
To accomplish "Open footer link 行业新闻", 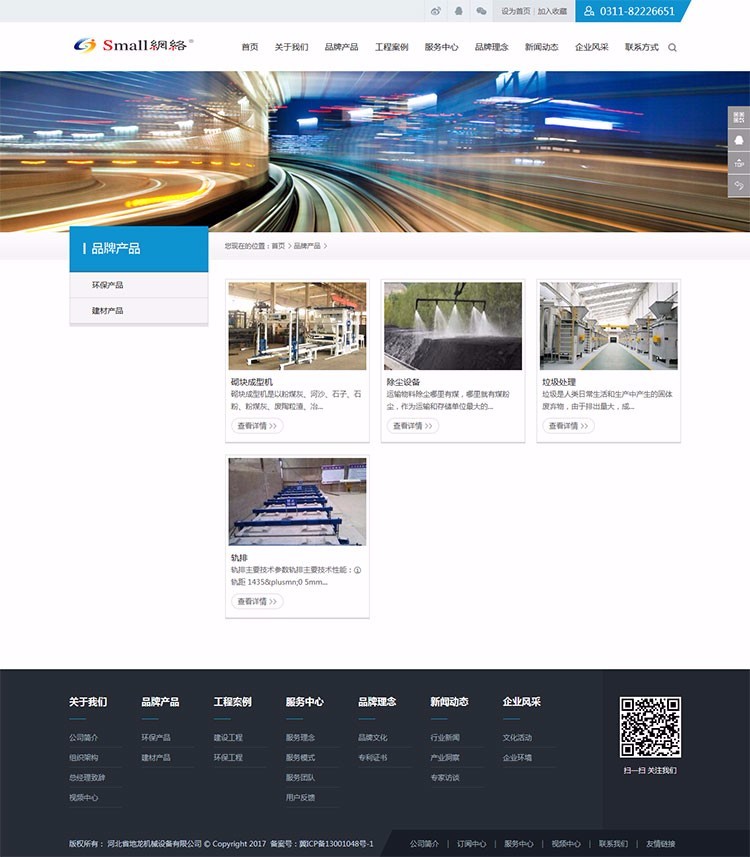I will pyautogui.click(x=445, y=737).
